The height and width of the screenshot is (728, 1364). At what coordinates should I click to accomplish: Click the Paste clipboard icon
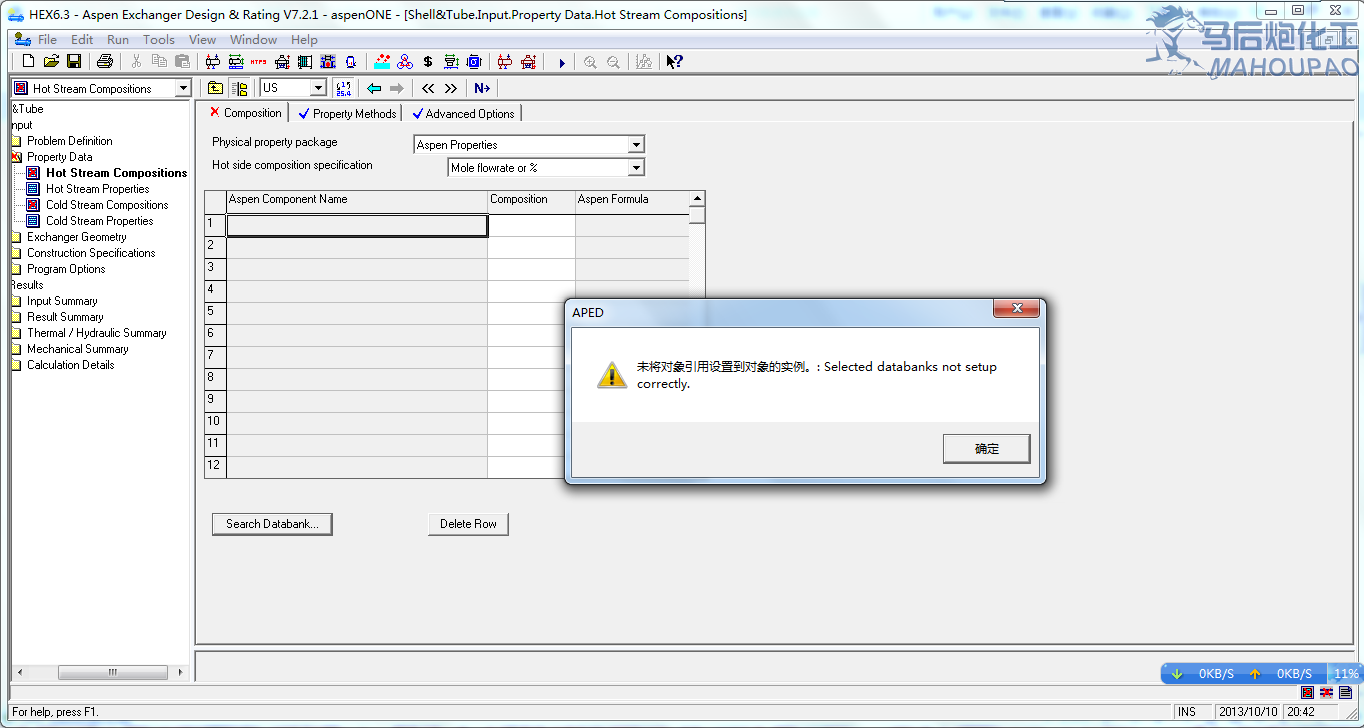[182, 62]
